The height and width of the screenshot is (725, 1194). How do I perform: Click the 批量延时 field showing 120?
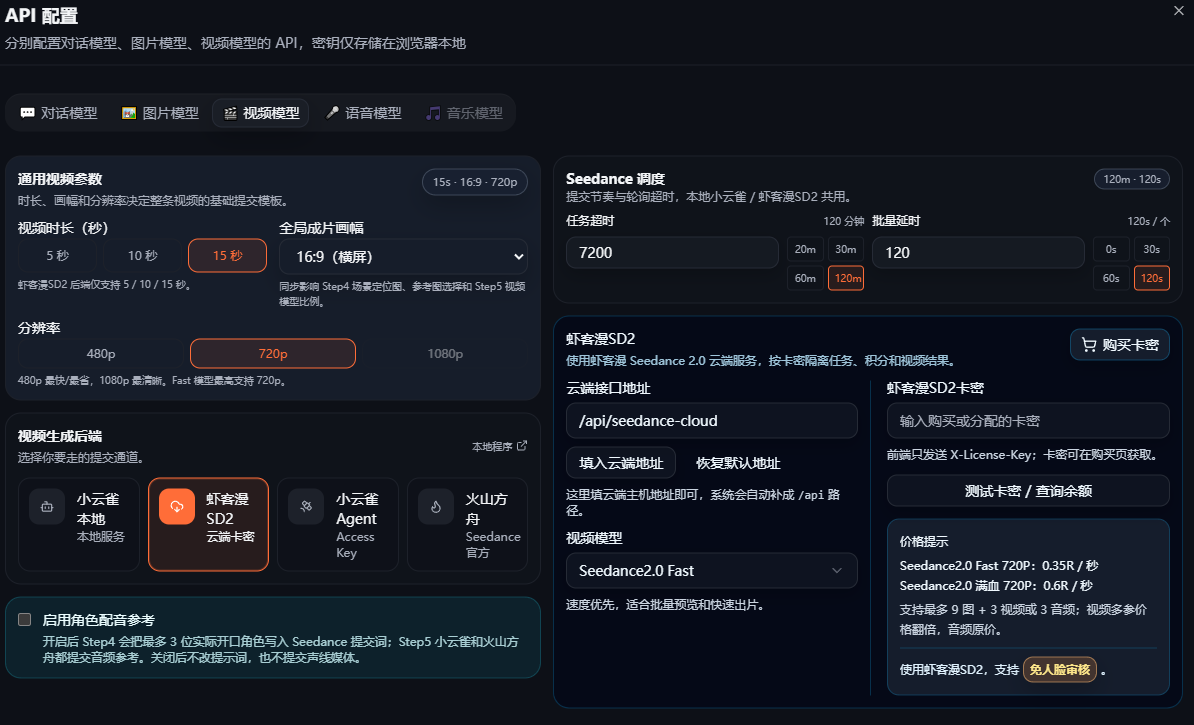pyautogui.click(x=978, y=252)
